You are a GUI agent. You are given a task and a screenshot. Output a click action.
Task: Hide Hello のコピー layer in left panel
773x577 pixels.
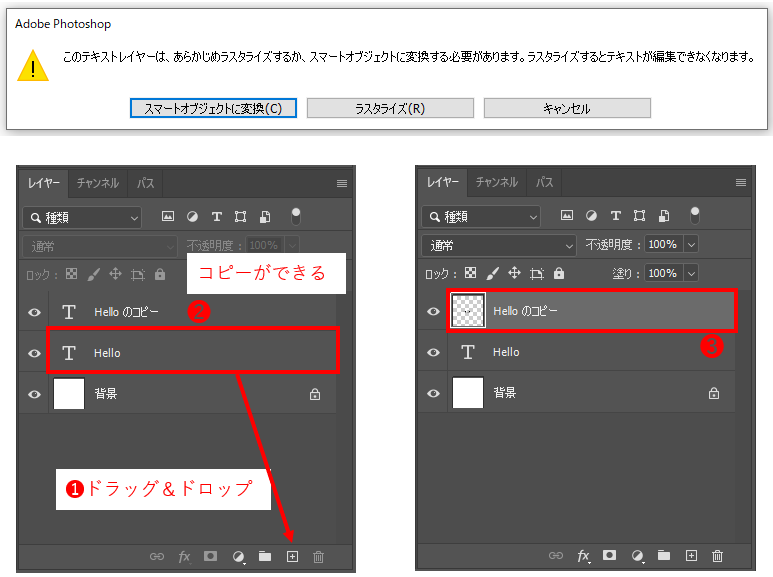tap(34, 312)
